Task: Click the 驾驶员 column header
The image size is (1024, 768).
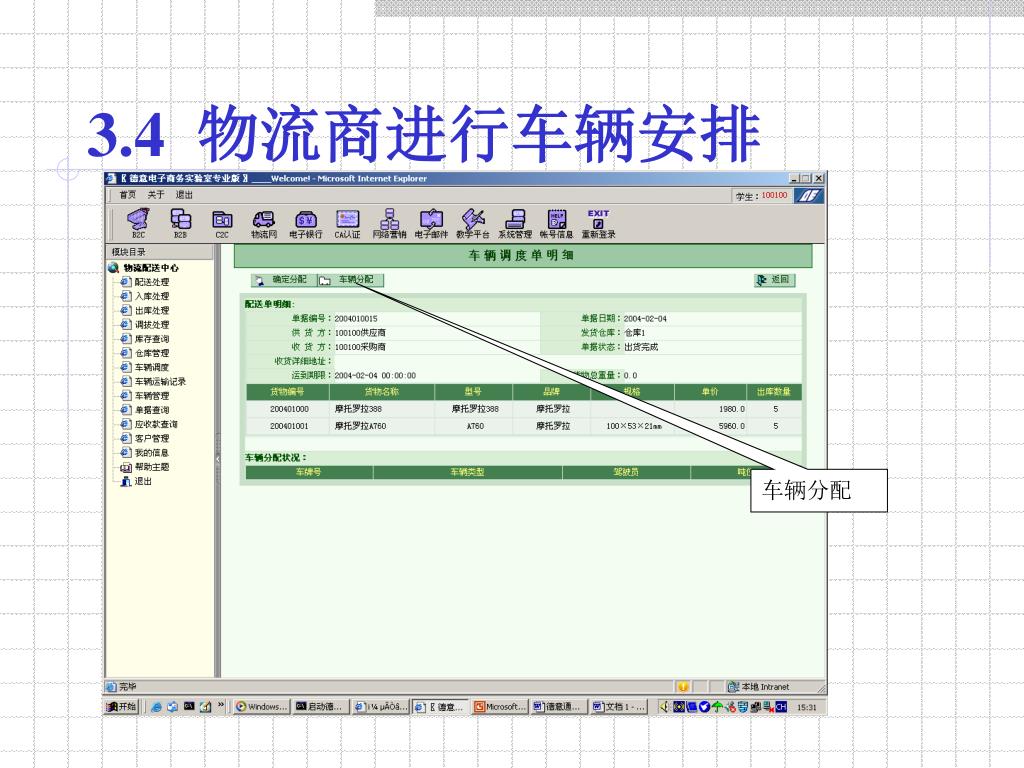Action: [x=626, y=472]
